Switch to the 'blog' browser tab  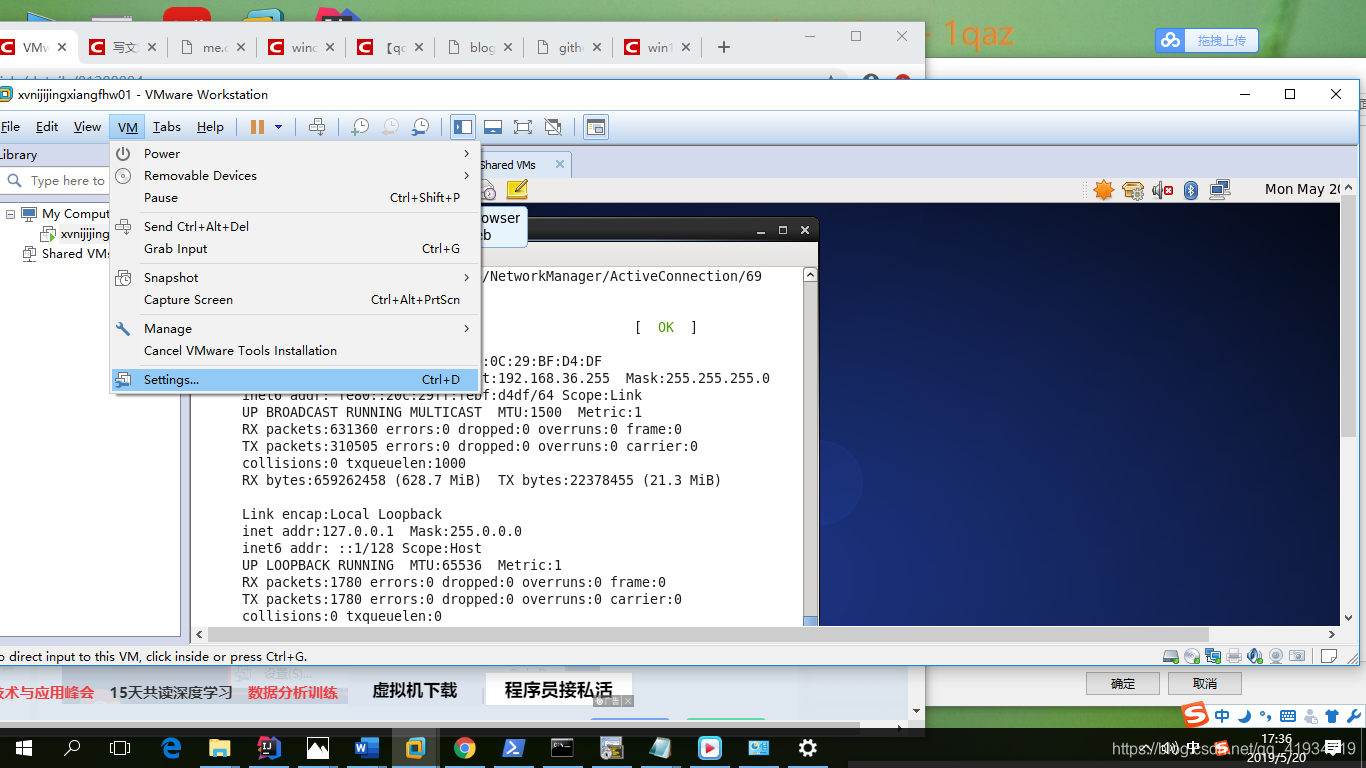pos(480,47)
